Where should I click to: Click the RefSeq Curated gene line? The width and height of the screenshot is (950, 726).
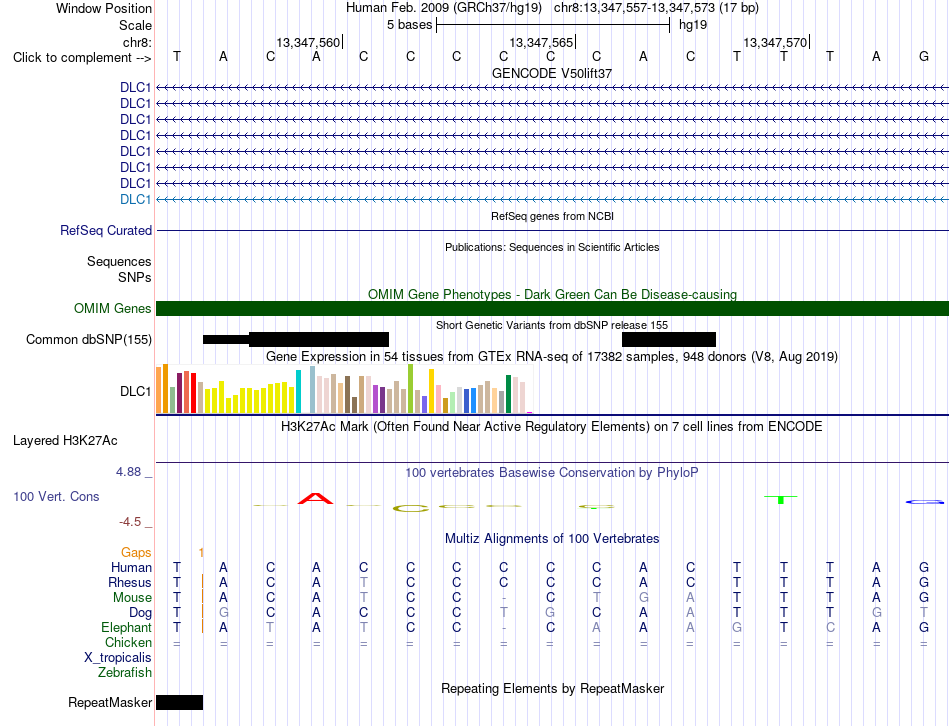tap(553, 230)
